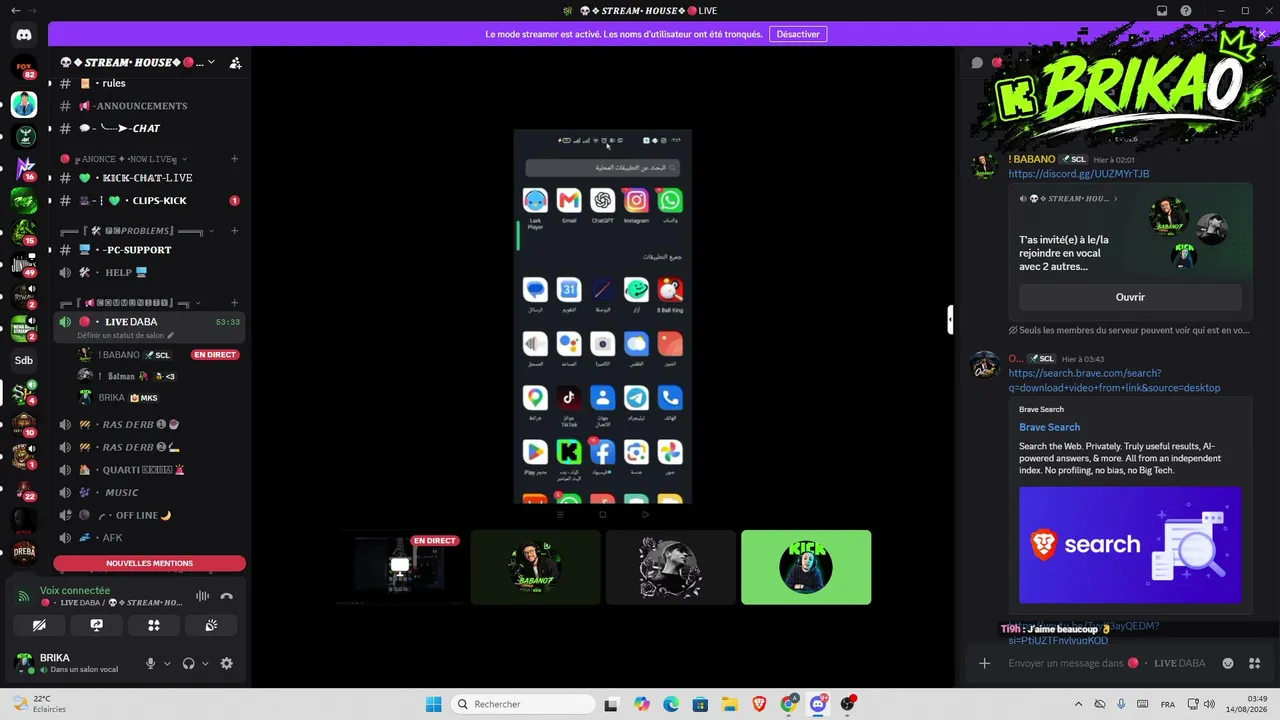Open the server name dropdown menu
This screenshot has height=720, width=1280.
[x=136, y=62]
